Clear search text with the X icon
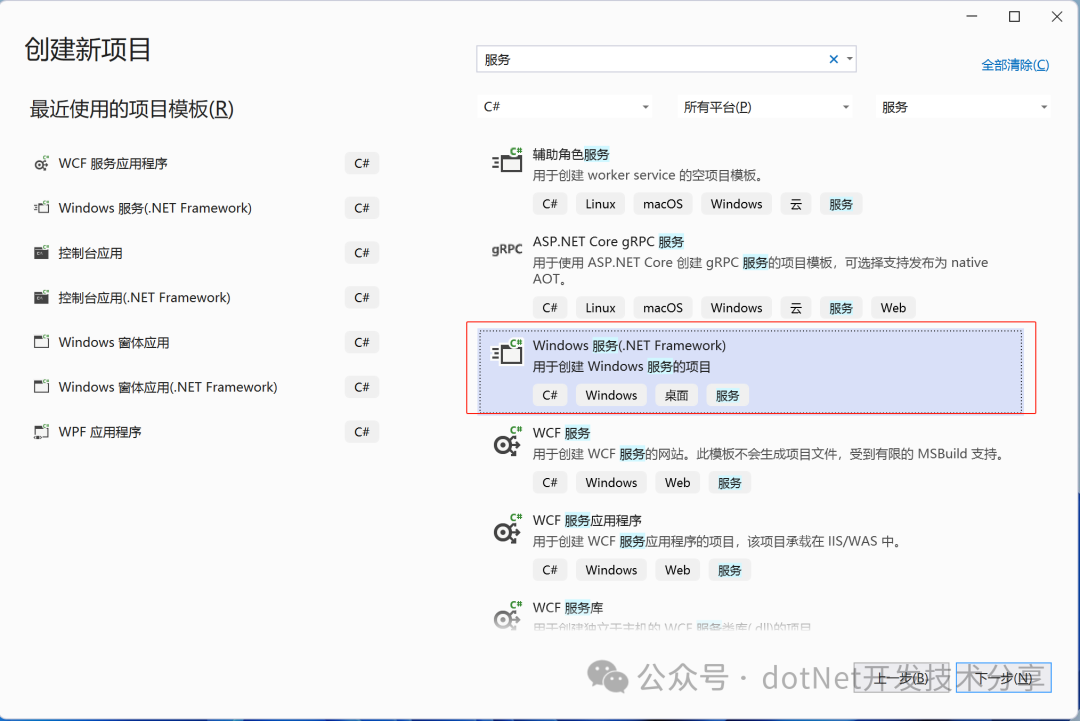1080x721 pixels. click(833, 60)
